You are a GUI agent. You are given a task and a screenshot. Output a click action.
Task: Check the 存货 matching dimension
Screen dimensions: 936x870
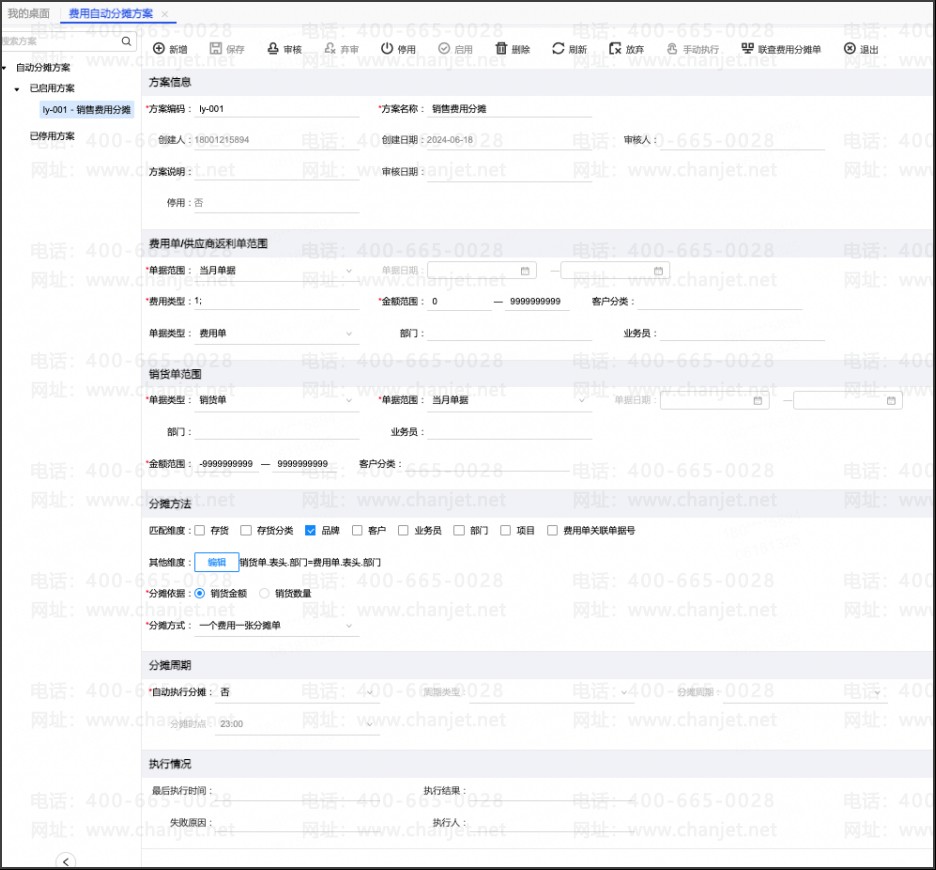200,530
